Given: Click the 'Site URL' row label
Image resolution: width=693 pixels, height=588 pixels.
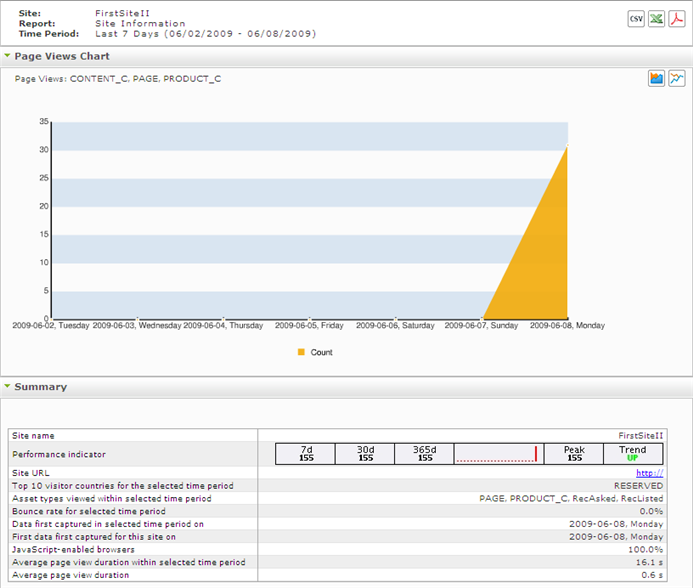Looking at the screenshot, I should coord(30,473).
